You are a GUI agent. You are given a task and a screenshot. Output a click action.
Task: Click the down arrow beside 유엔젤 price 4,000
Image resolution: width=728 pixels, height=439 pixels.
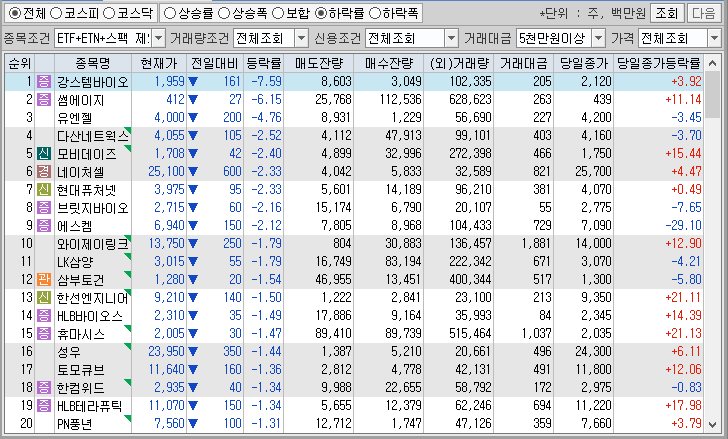pyautogui.click(x=193, y=117)
